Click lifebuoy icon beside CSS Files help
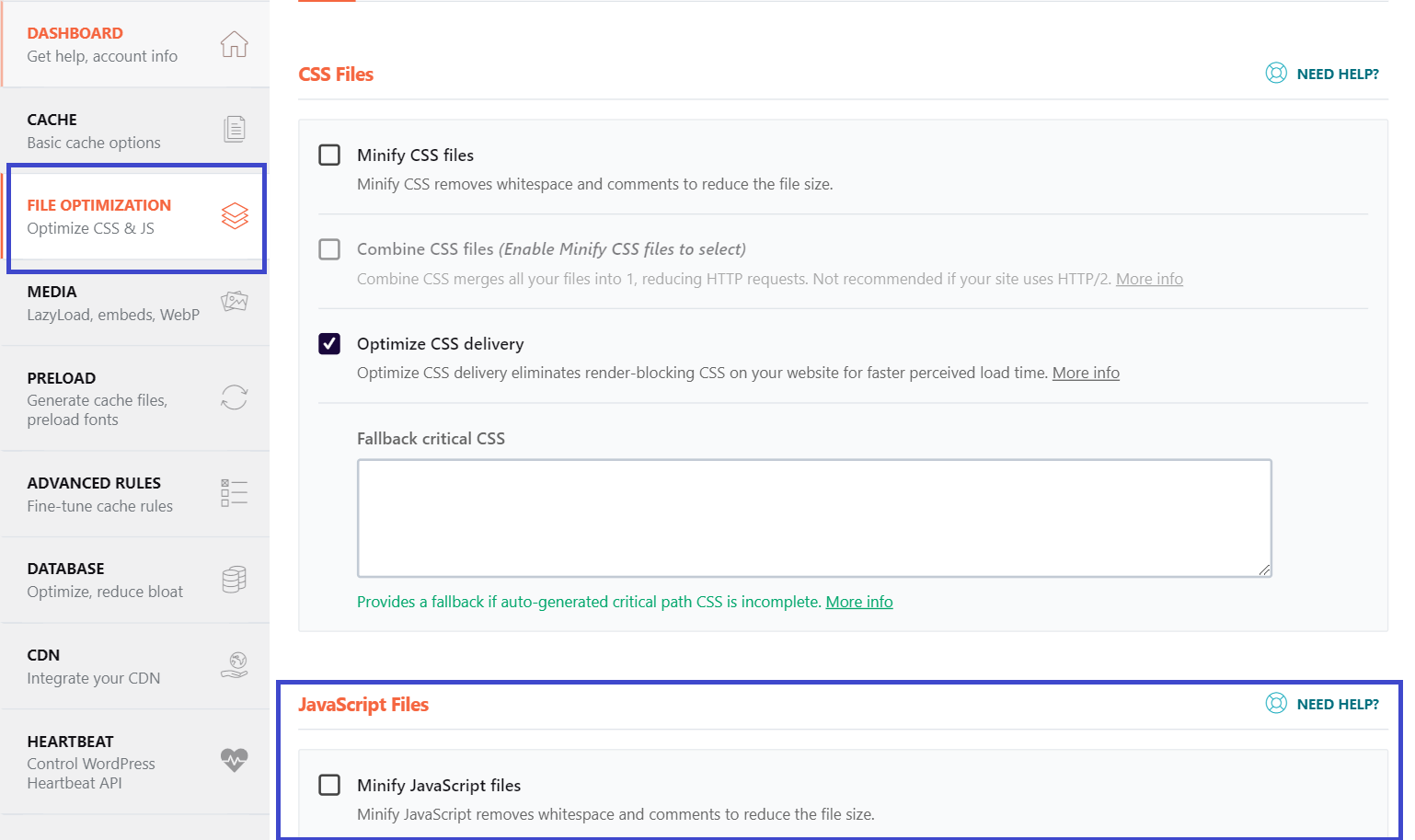 (1276, 74)
